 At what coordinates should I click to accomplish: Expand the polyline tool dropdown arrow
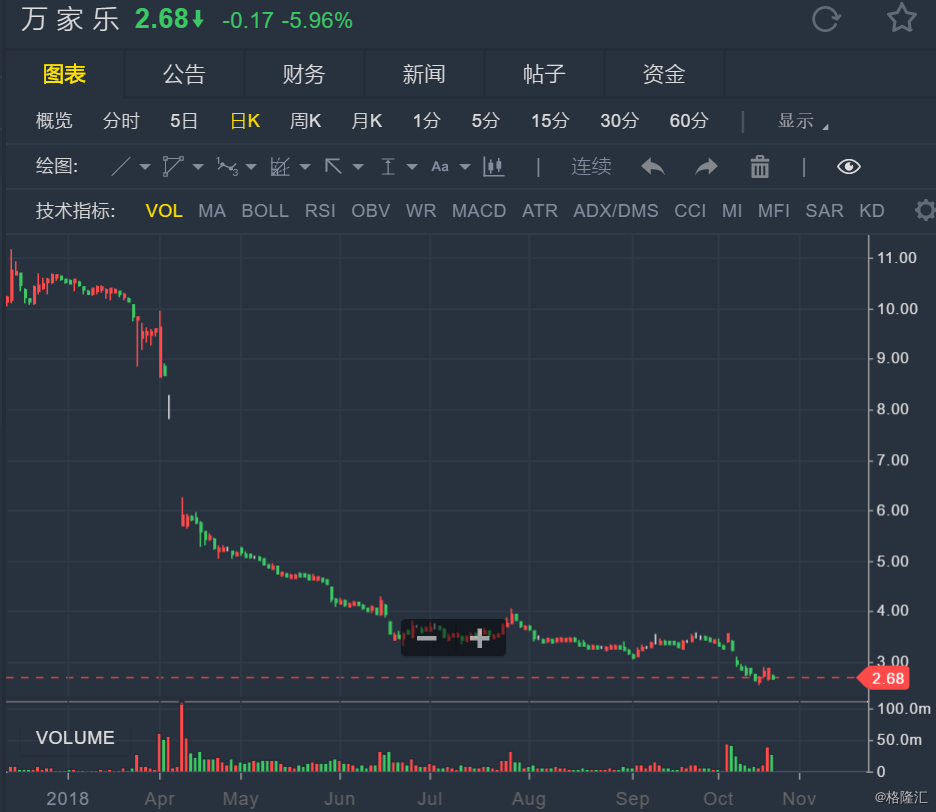point(198,167)
